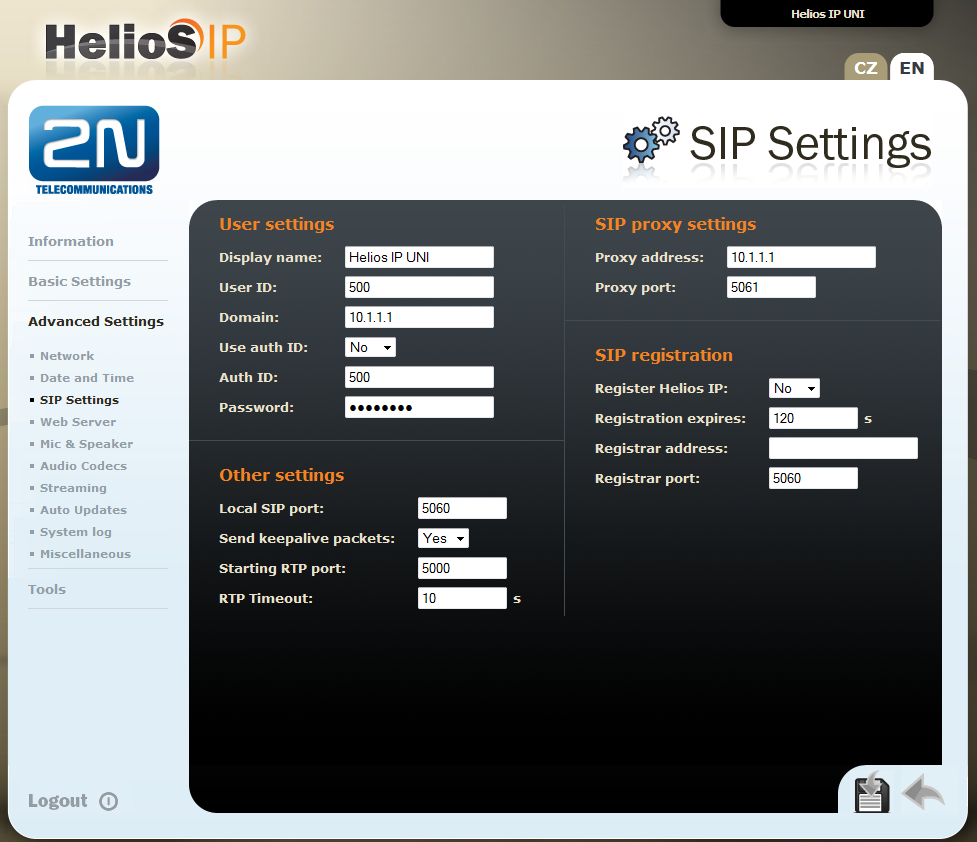
Task: Expand the Register Helios IP dropdown
Action: (794, 388)
